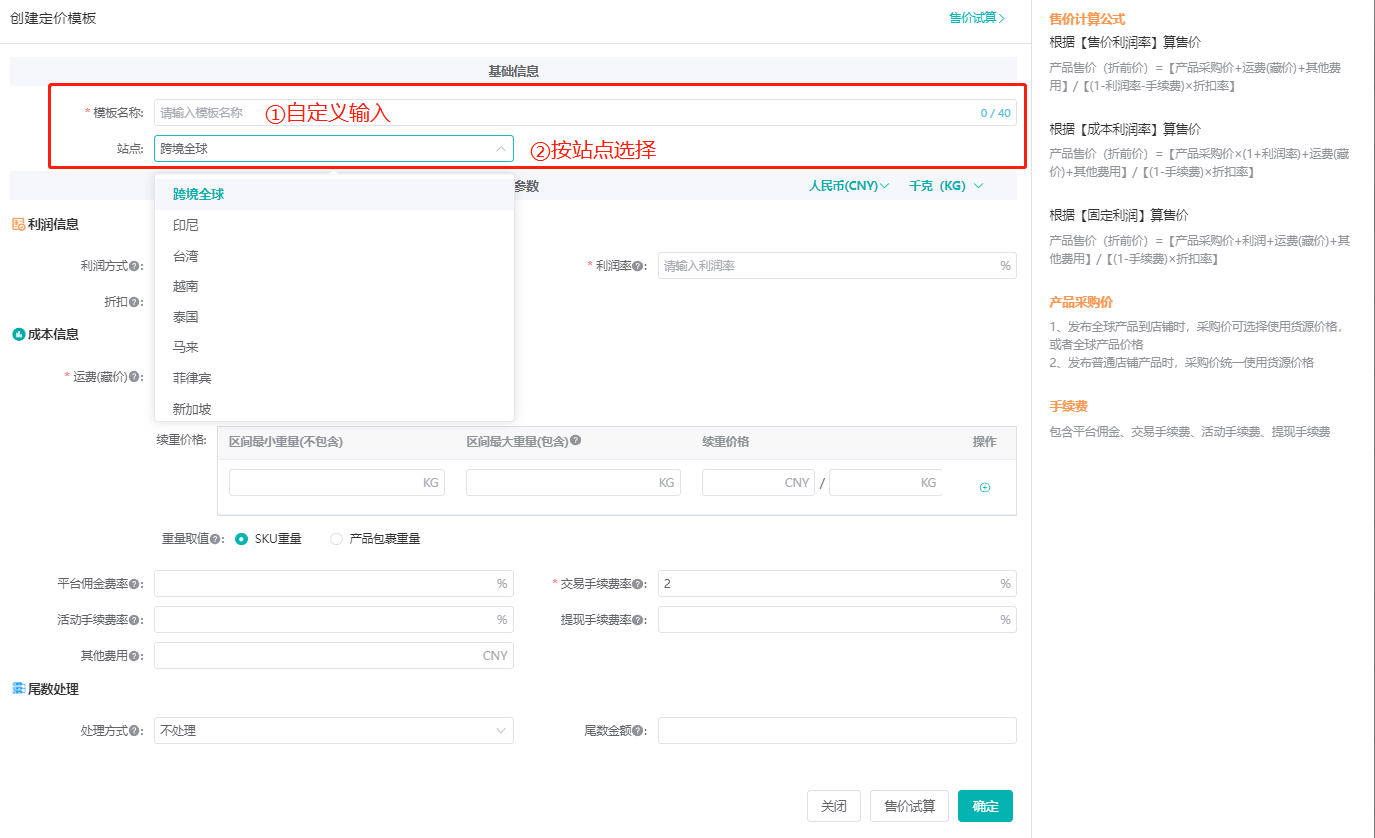
Task: Click help icon beside 利润率 label
Action: [638, 266]
